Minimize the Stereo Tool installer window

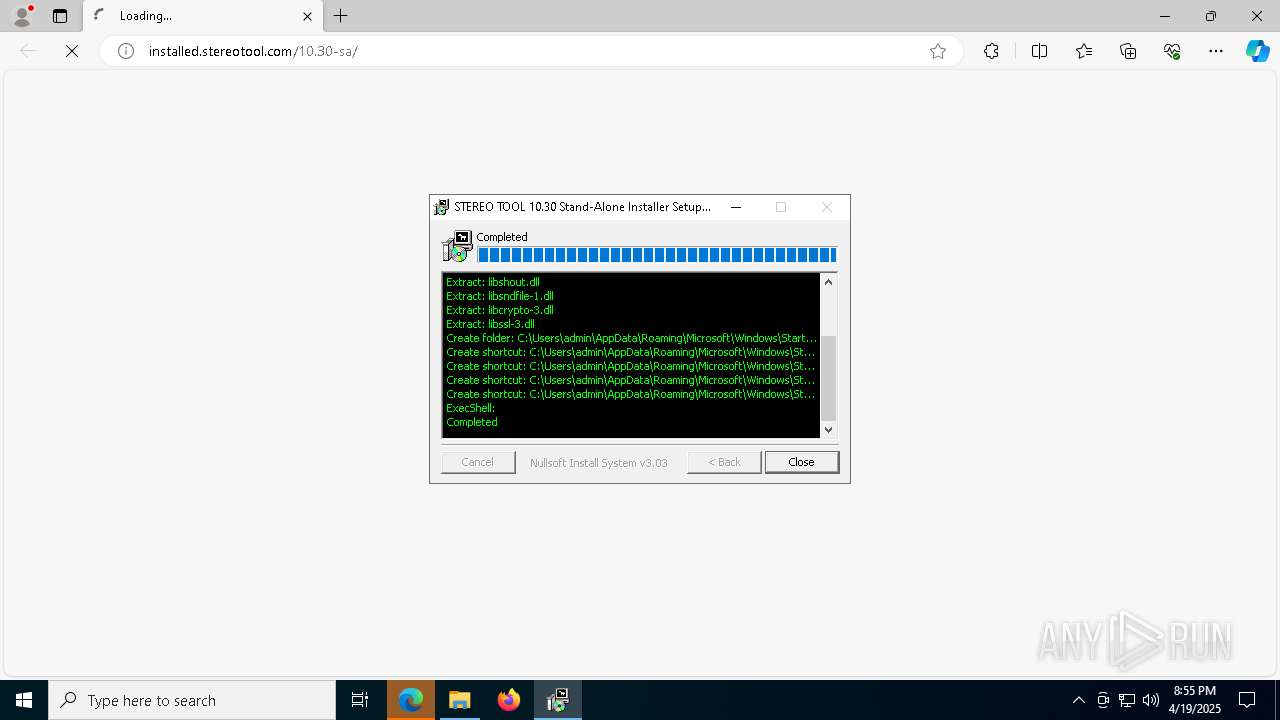coord(736,207)
